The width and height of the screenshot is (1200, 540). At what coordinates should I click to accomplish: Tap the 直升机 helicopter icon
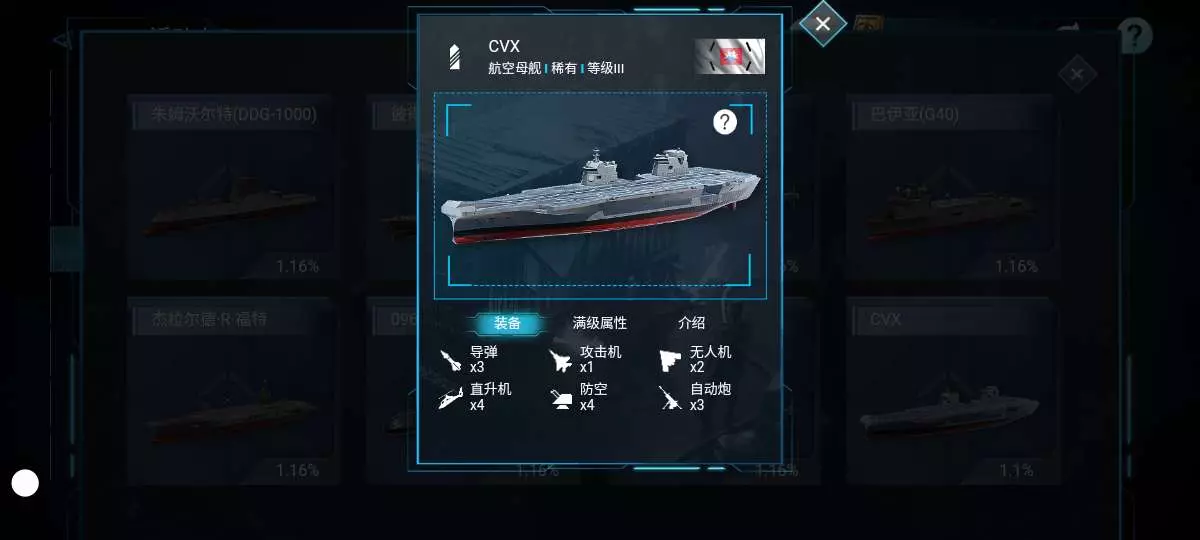(451, 398)
